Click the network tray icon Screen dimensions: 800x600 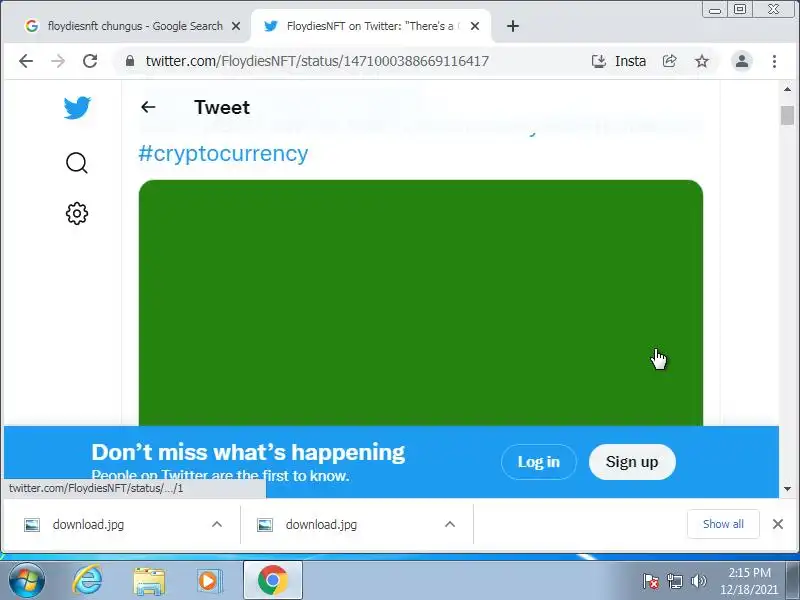coord(675,581)
